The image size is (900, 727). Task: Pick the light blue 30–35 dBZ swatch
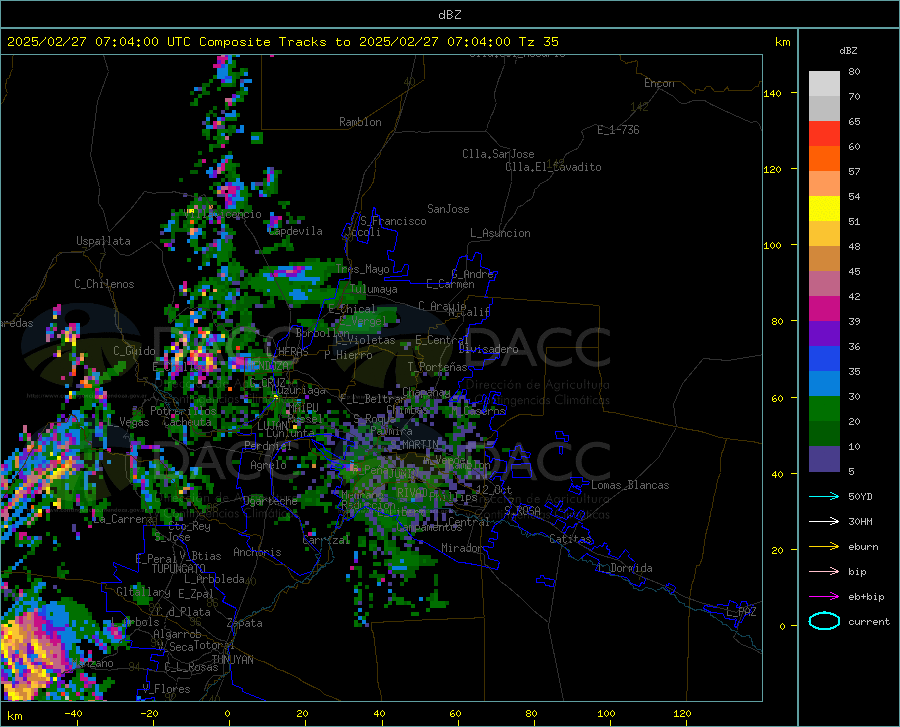(824, 384)
